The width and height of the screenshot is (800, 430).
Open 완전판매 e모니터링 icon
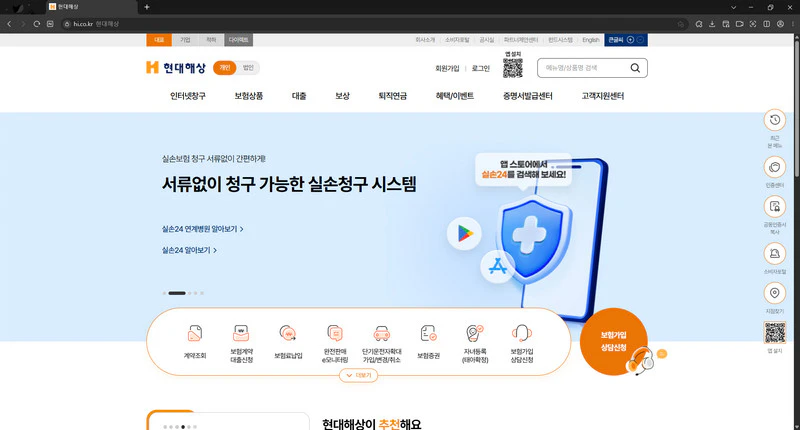coord(335,334)
